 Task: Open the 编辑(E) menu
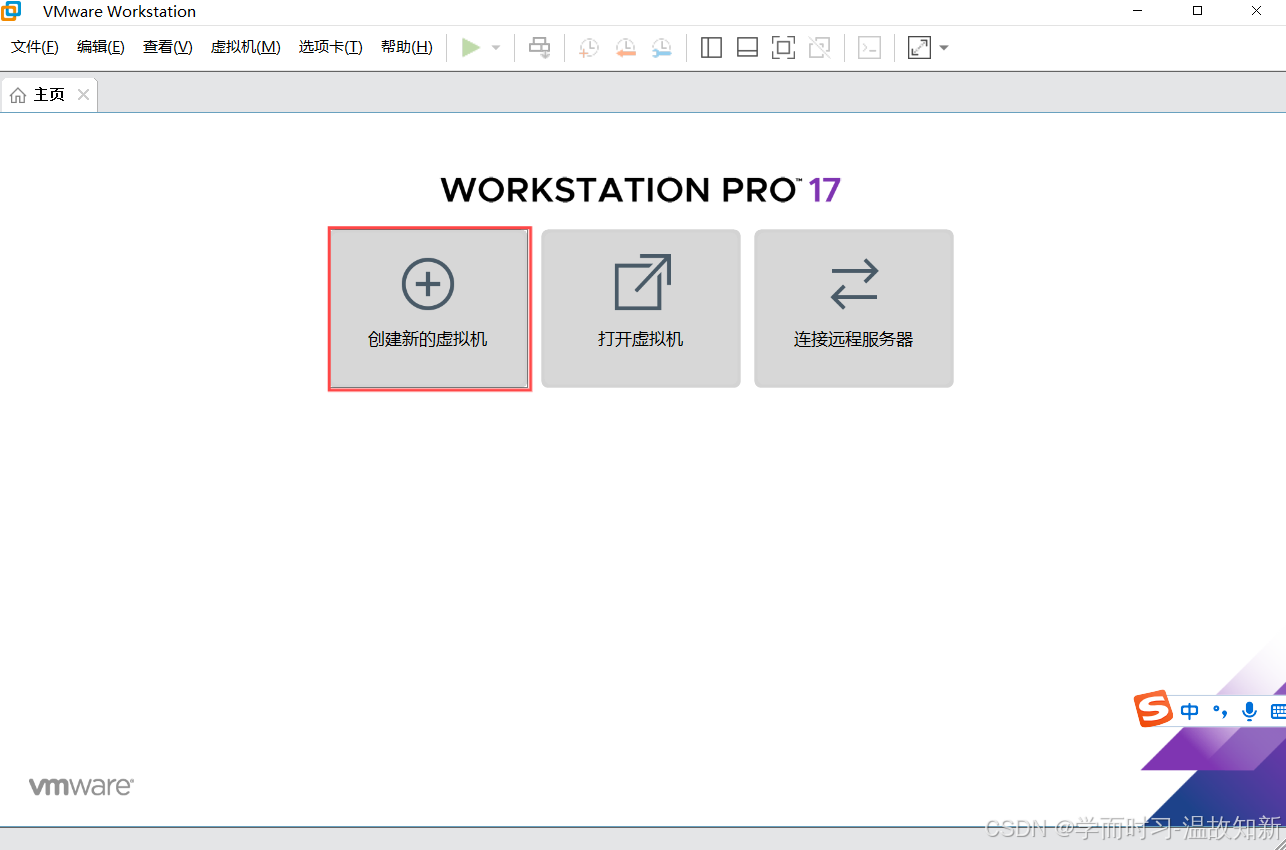101,47
